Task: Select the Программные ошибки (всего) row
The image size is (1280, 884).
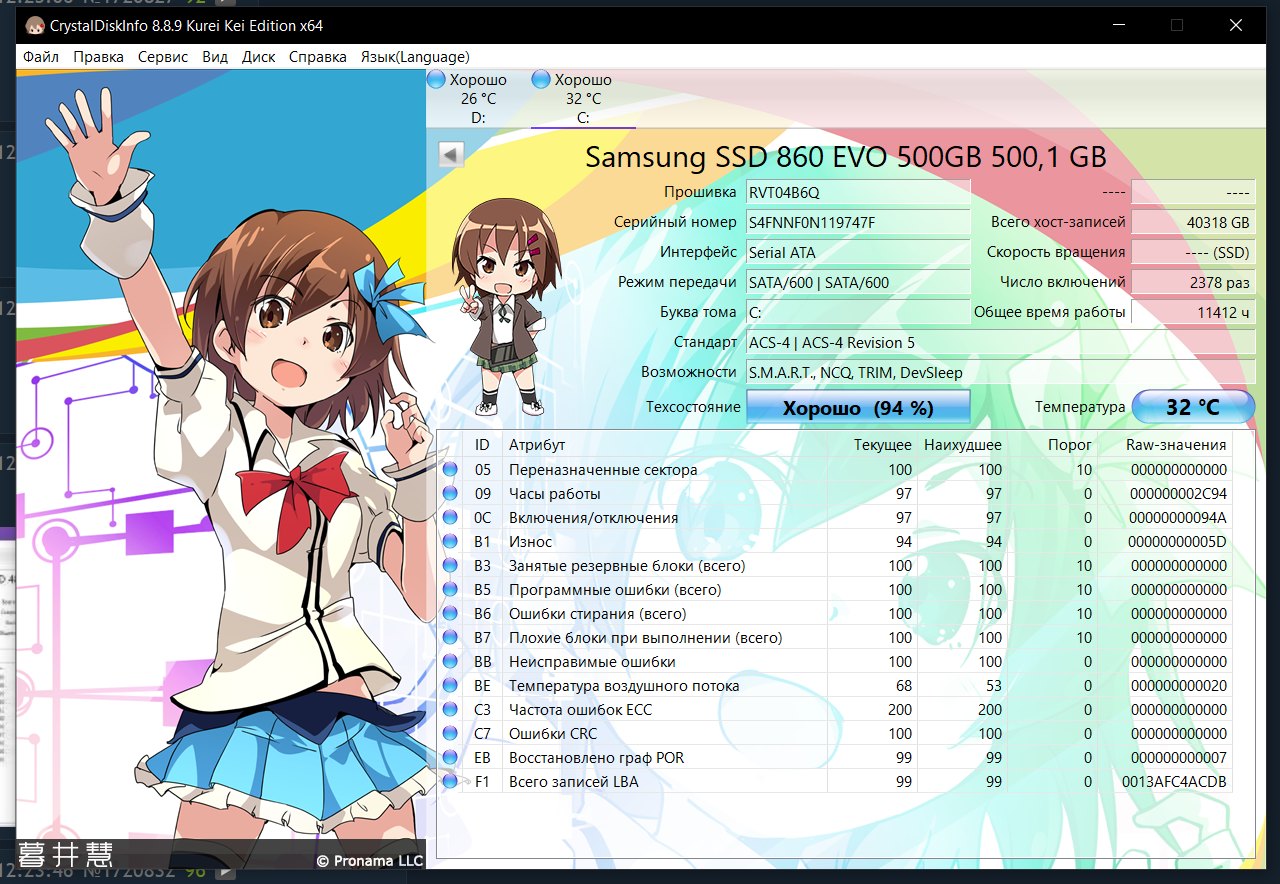Action: tap(836, 590)
